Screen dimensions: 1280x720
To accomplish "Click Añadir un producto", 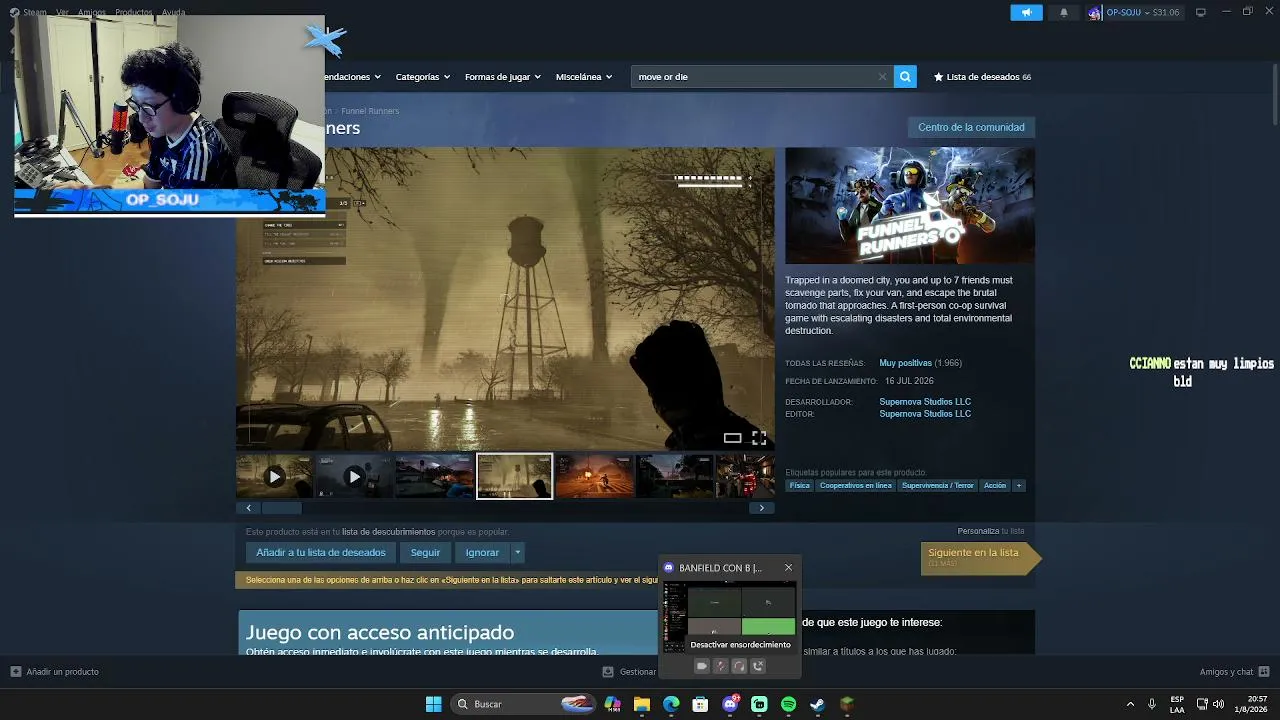I will click(x=55, y=672).
